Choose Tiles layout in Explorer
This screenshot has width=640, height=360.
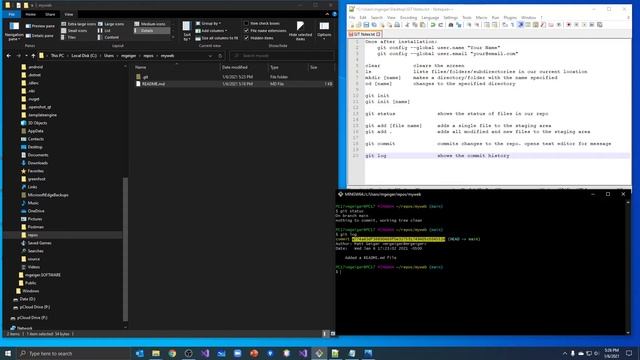click(69, 37)
